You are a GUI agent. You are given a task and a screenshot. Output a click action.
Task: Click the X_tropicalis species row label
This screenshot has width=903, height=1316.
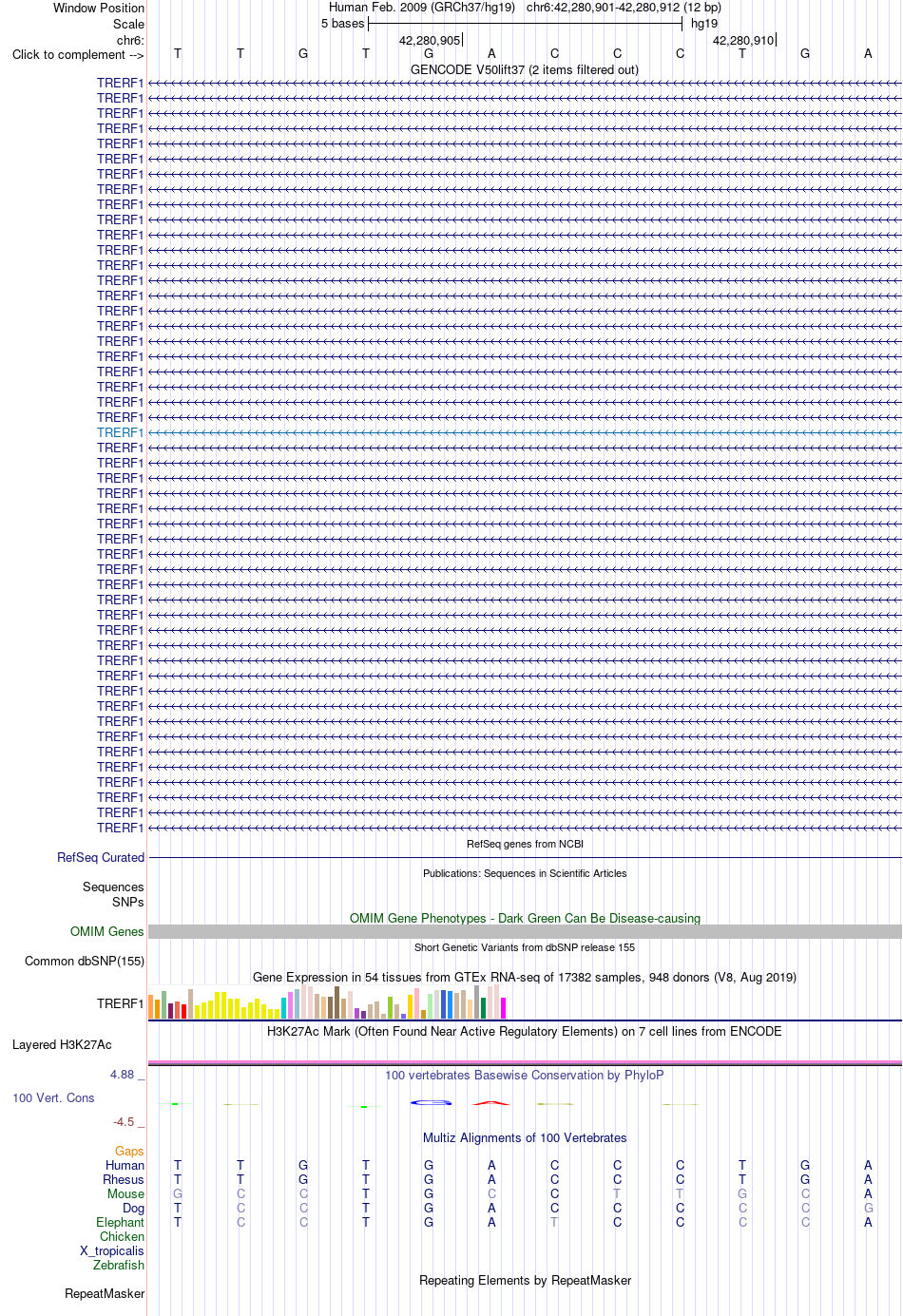click(112, 1250)
